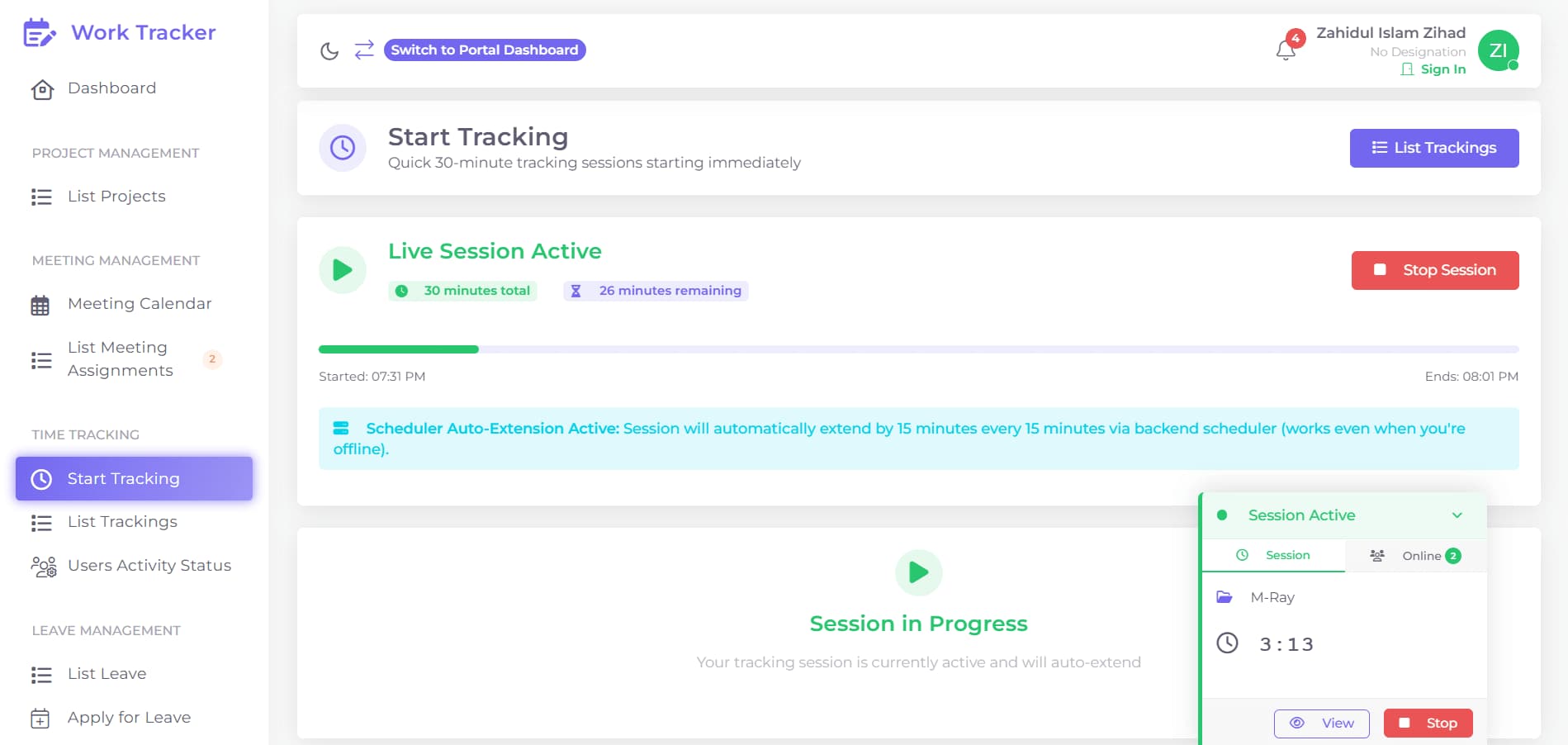Click the Work Tracker logo icon
The height and width of the screenshot is (745, 1568).
pyautogui.click(x=40, y=33)
